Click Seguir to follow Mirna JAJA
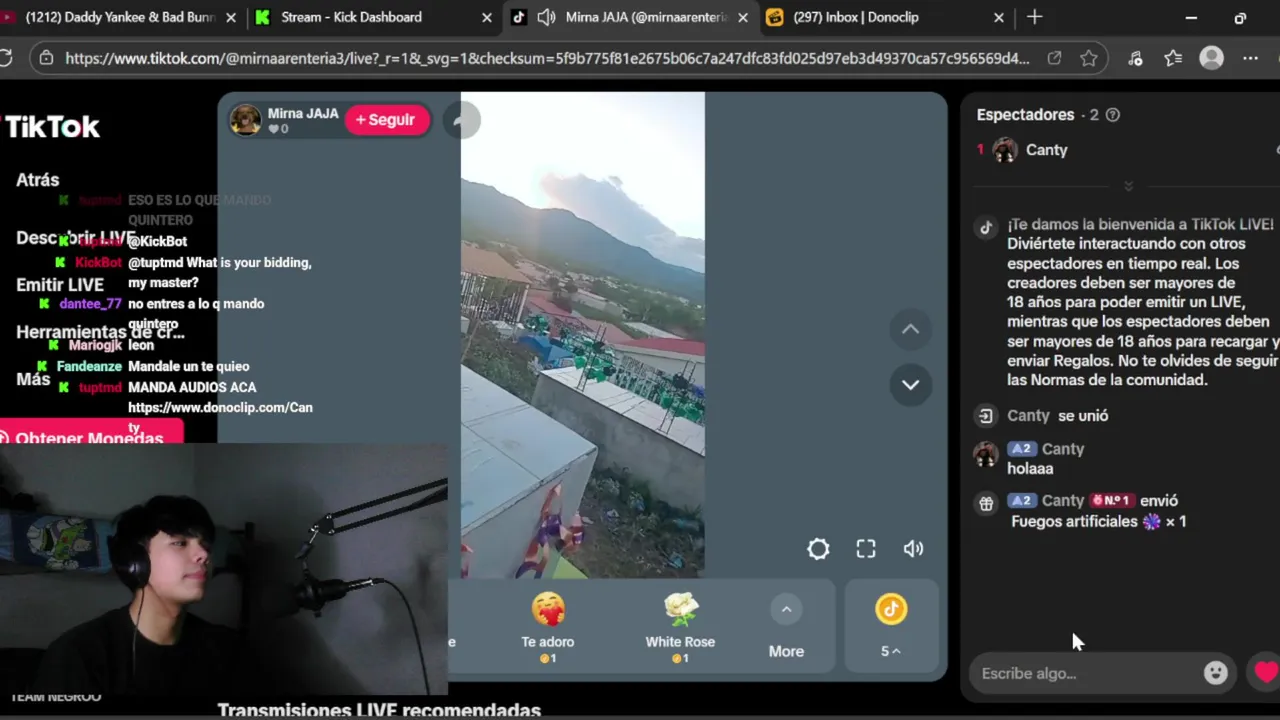This screenshot has height=720, width=1280. (x=386, y=120)
